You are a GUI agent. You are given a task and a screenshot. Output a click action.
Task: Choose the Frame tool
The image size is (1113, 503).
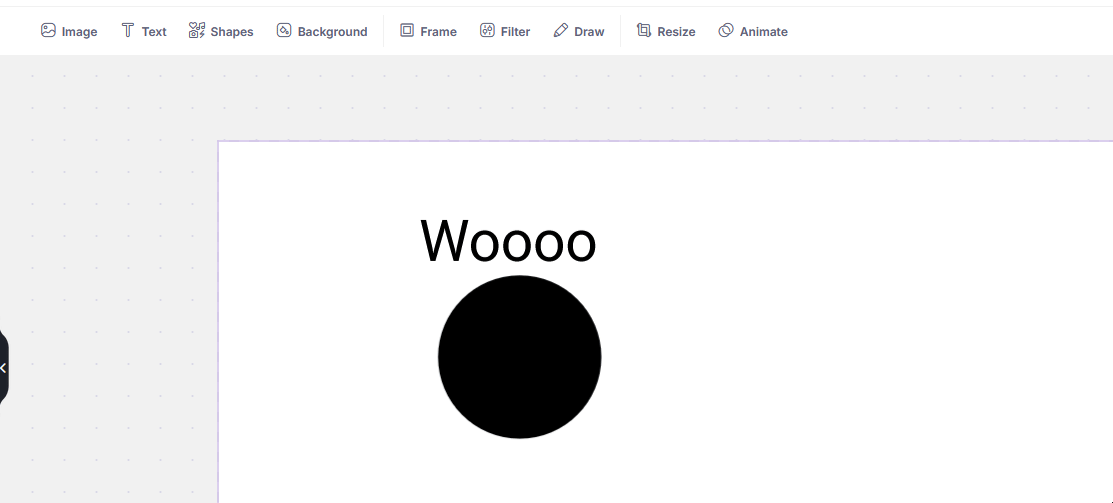[428, 31]
